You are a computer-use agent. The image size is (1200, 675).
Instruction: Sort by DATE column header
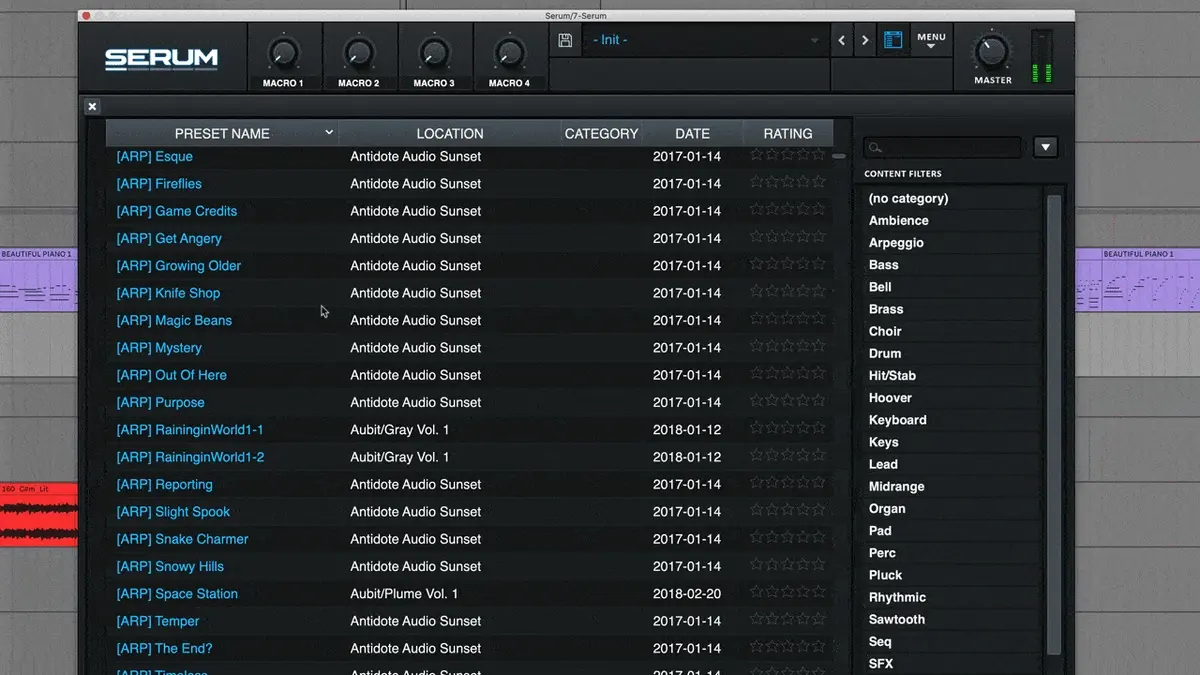[x=692, y=133]
